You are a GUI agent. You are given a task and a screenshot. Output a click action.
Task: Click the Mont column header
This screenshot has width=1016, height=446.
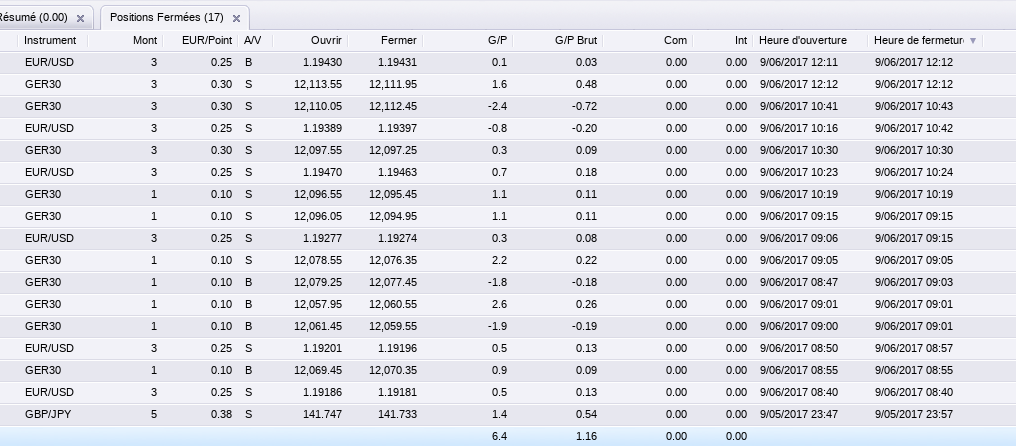pos(144,41)
